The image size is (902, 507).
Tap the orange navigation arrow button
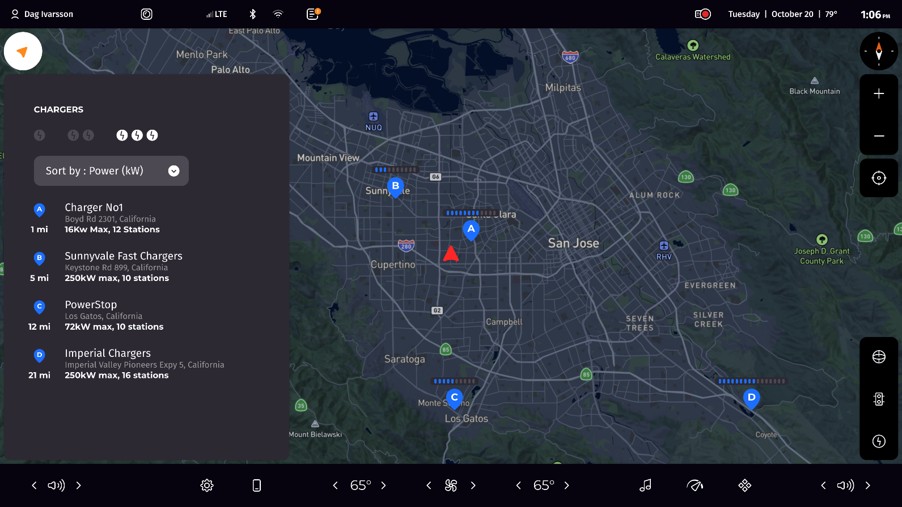click(23, 52)
